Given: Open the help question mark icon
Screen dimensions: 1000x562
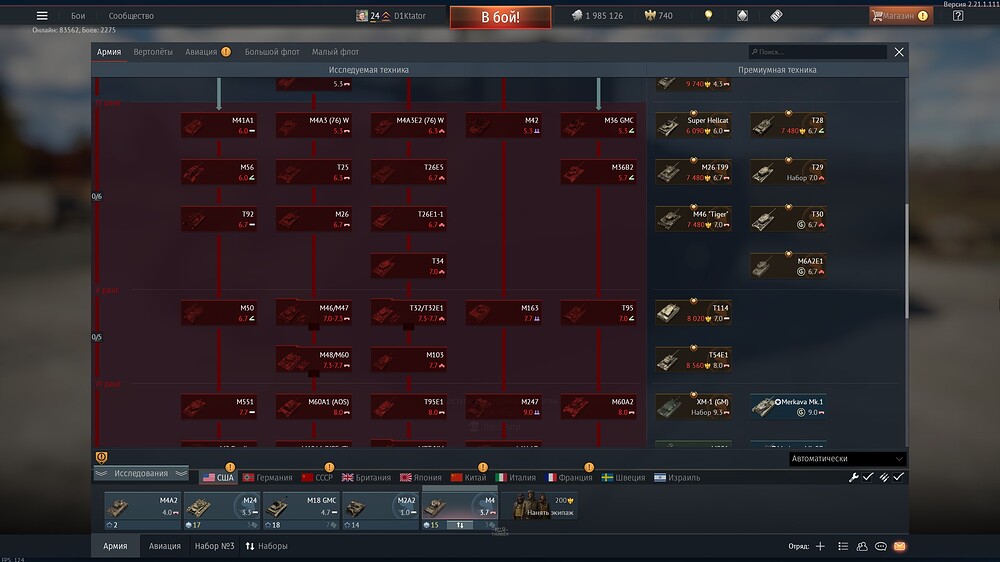Looking at the screenshot, I should tap(958, 16).
